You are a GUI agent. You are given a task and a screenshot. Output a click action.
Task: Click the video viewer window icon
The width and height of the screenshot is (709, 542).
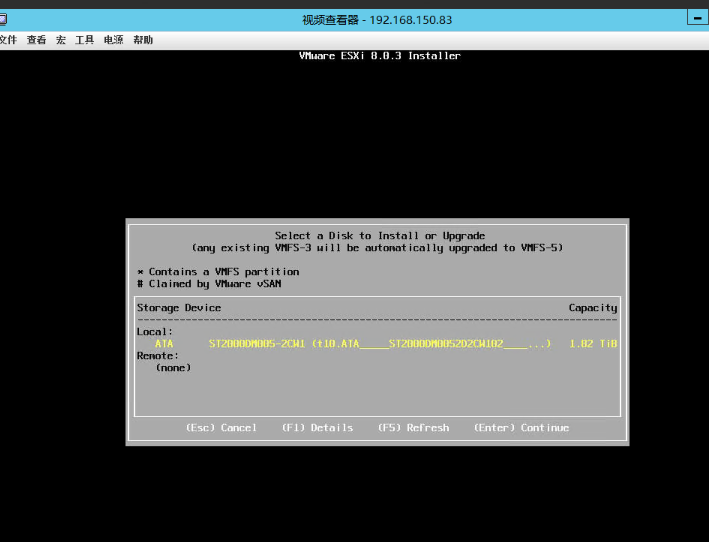(3, 19)
